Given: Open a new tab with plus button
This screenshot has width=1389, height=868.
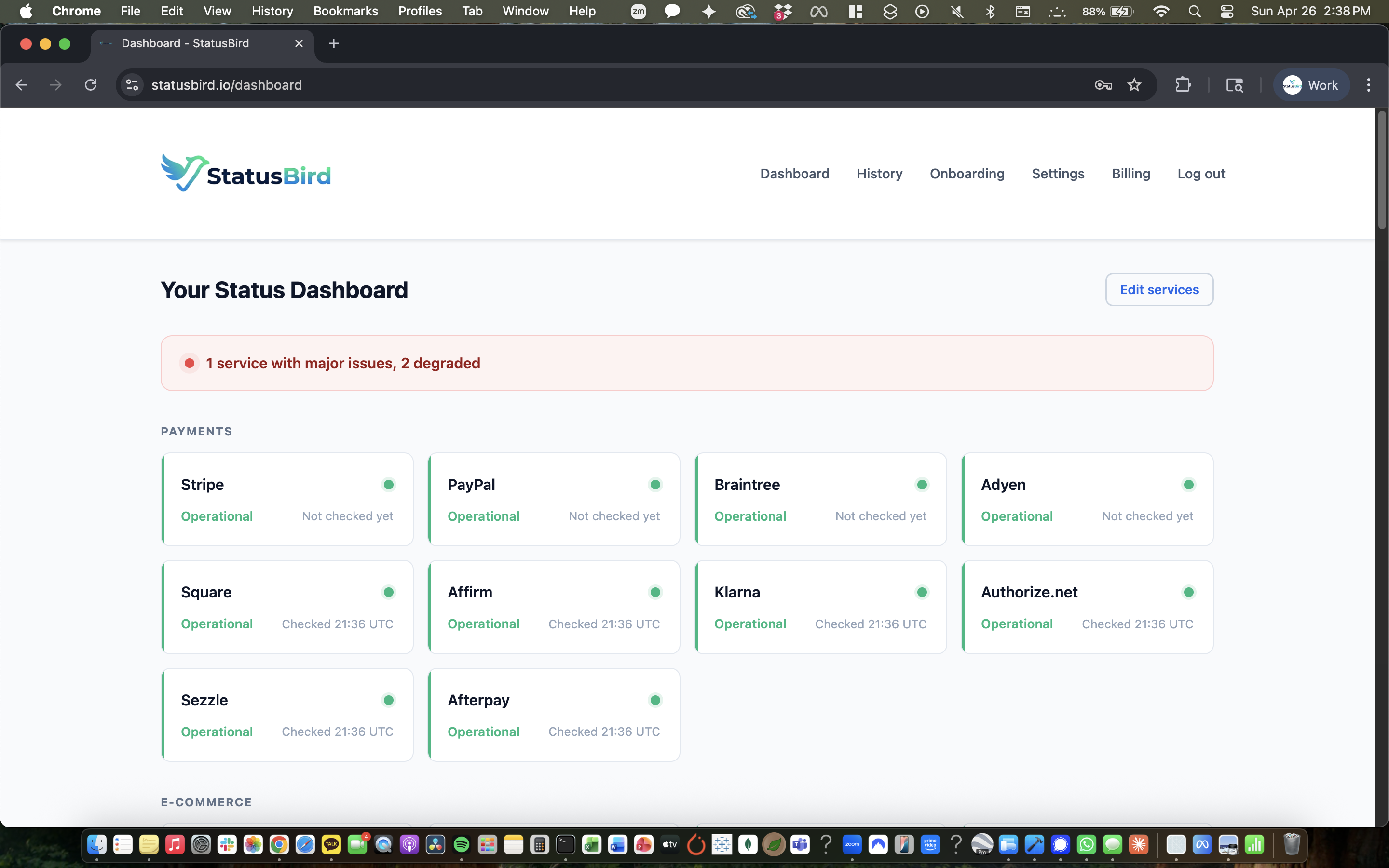Looking at the screenshot, I should (333, 43).
